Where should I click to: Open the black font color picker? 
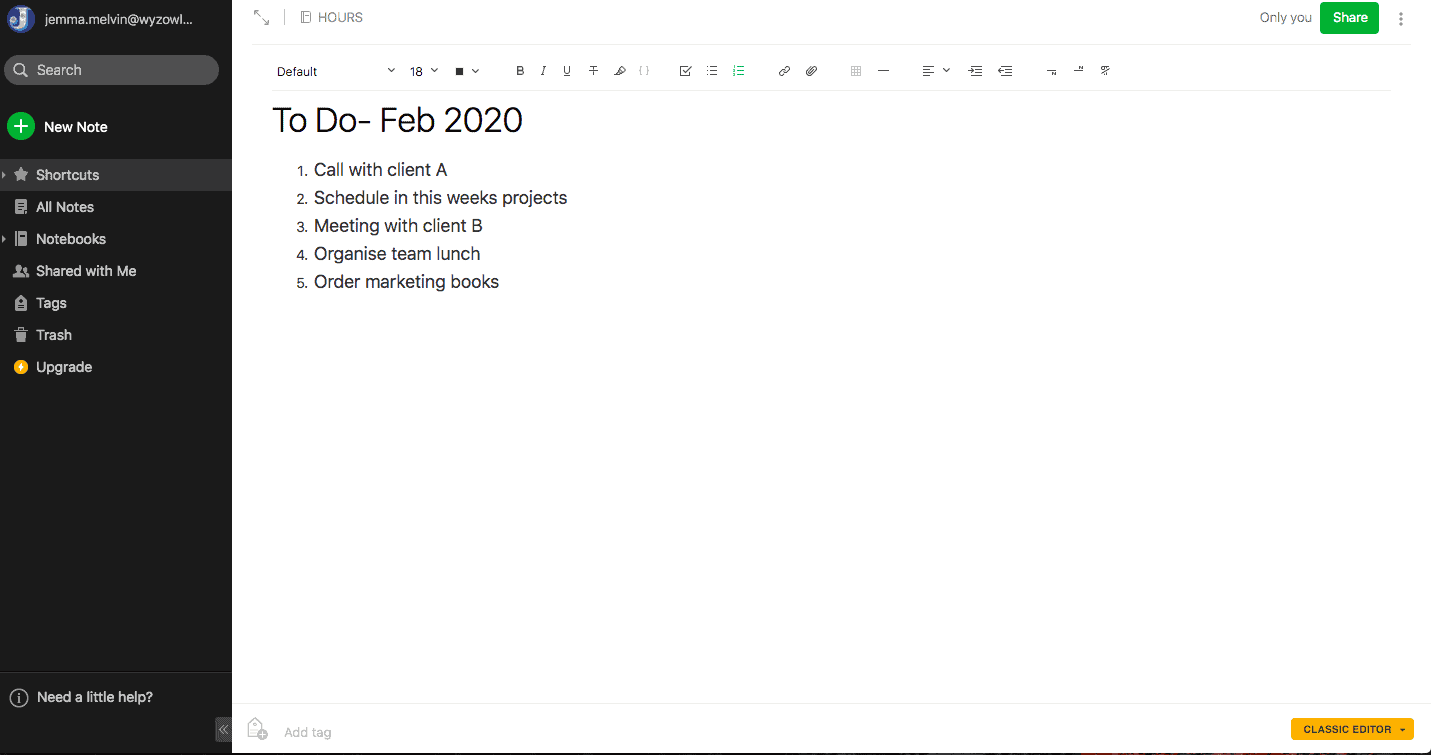[467, 71]
